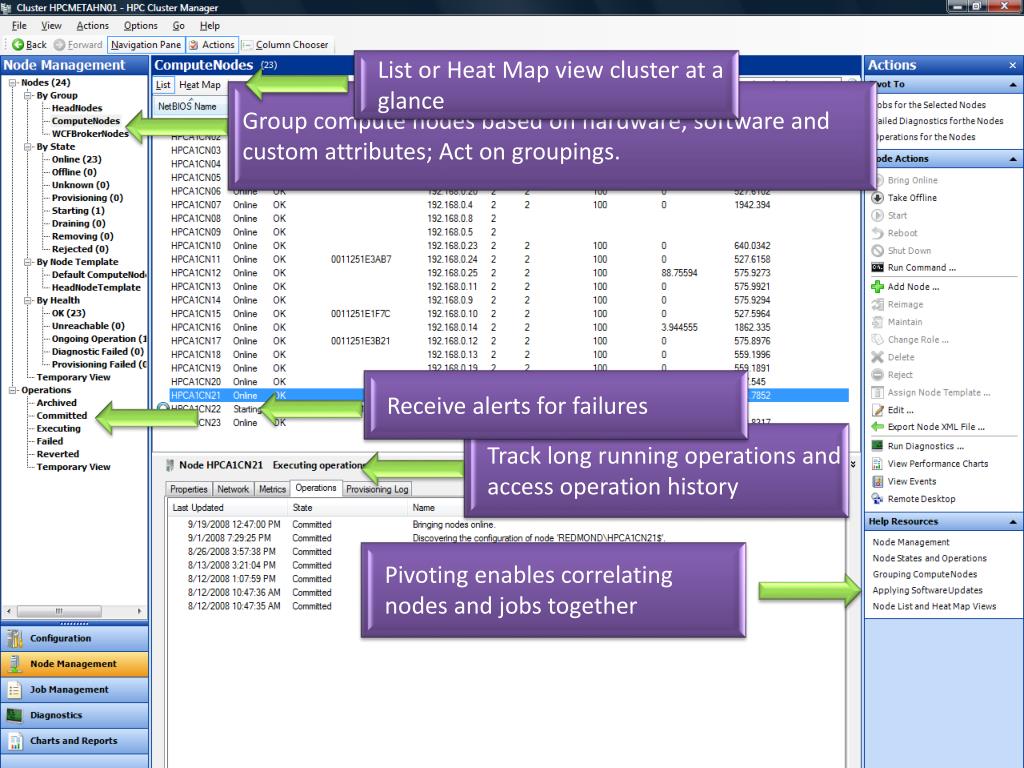
Task: Click the Reboot icon in Node Actions
Action: click(878, 232)
